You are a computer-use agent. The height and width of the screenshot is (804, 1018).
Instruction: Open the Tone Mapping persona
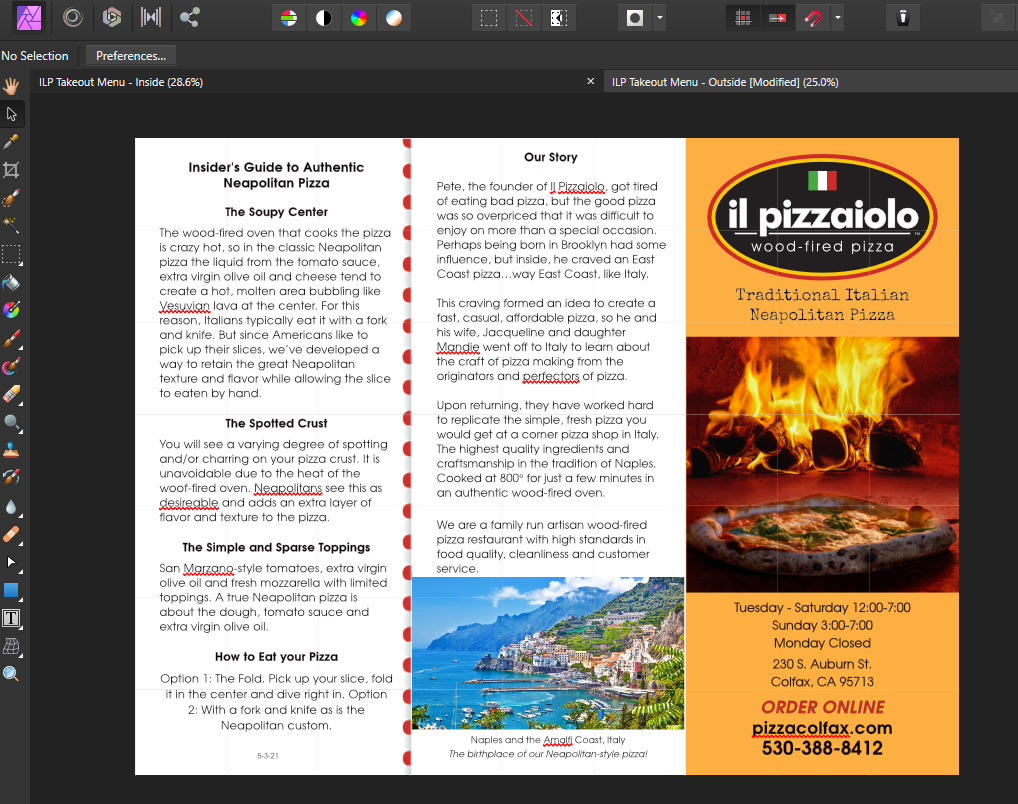pos(151,18)
